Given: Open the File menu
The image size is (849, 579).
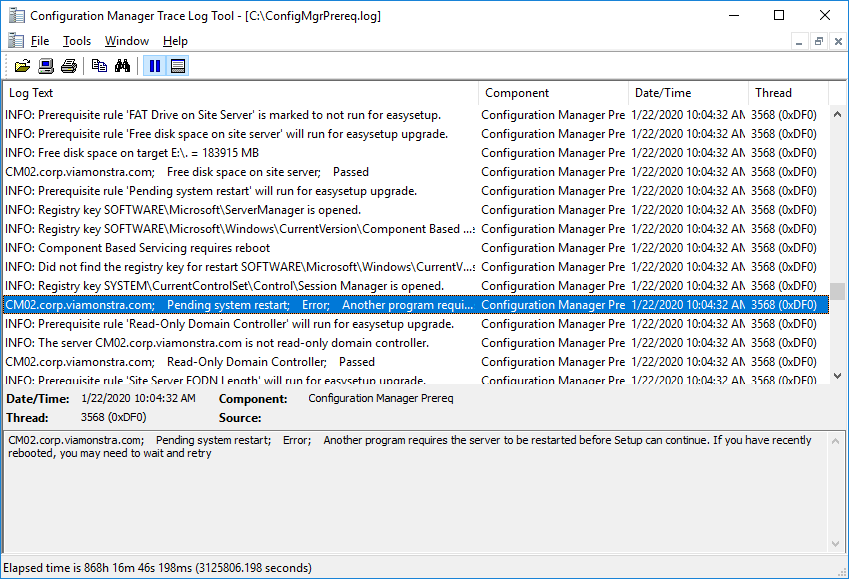Looking at the screenshot, I should tap(40, 41).
